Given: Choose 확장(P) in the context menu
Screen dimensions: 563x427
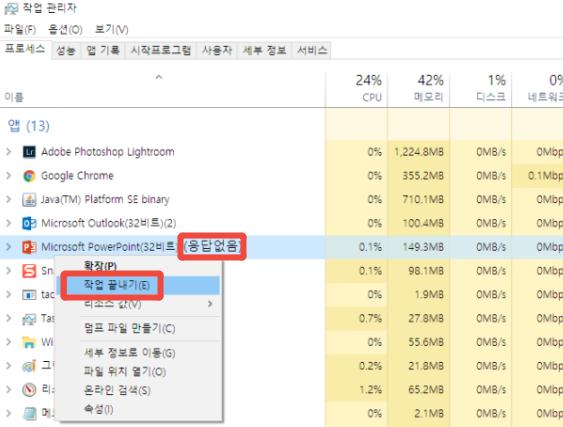Looking at the screenshot, I should [x=139, y=266].
